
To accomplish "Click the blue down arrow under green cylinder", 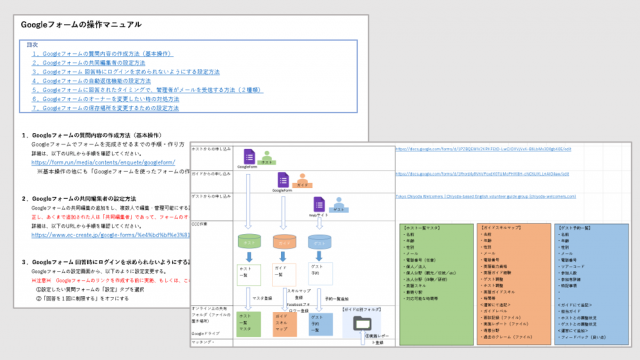I will (x=249, y=257).
